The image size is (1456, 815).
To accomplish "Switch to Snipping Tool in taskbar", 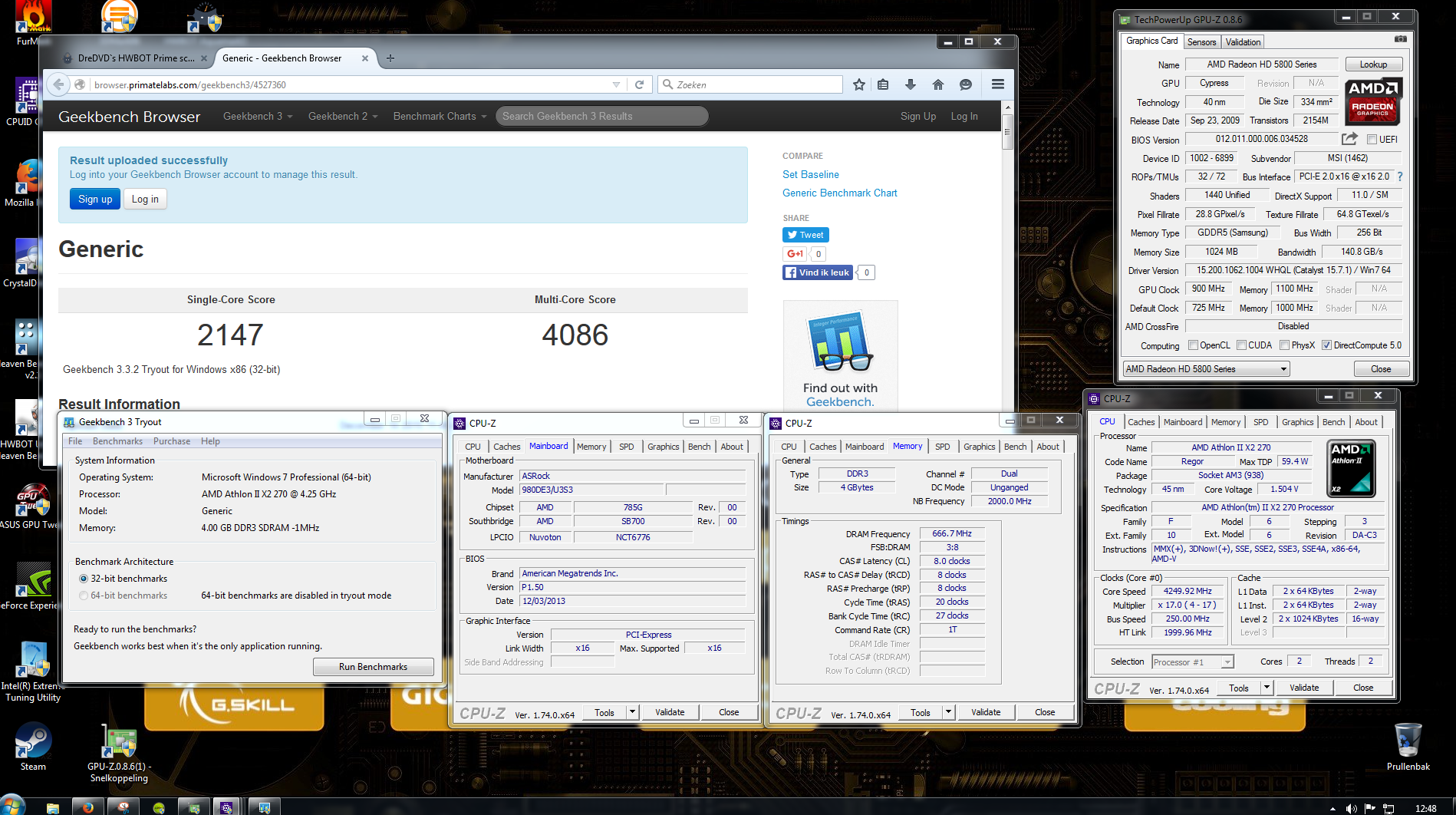I will pyautogui.click(x=123, y=807).
